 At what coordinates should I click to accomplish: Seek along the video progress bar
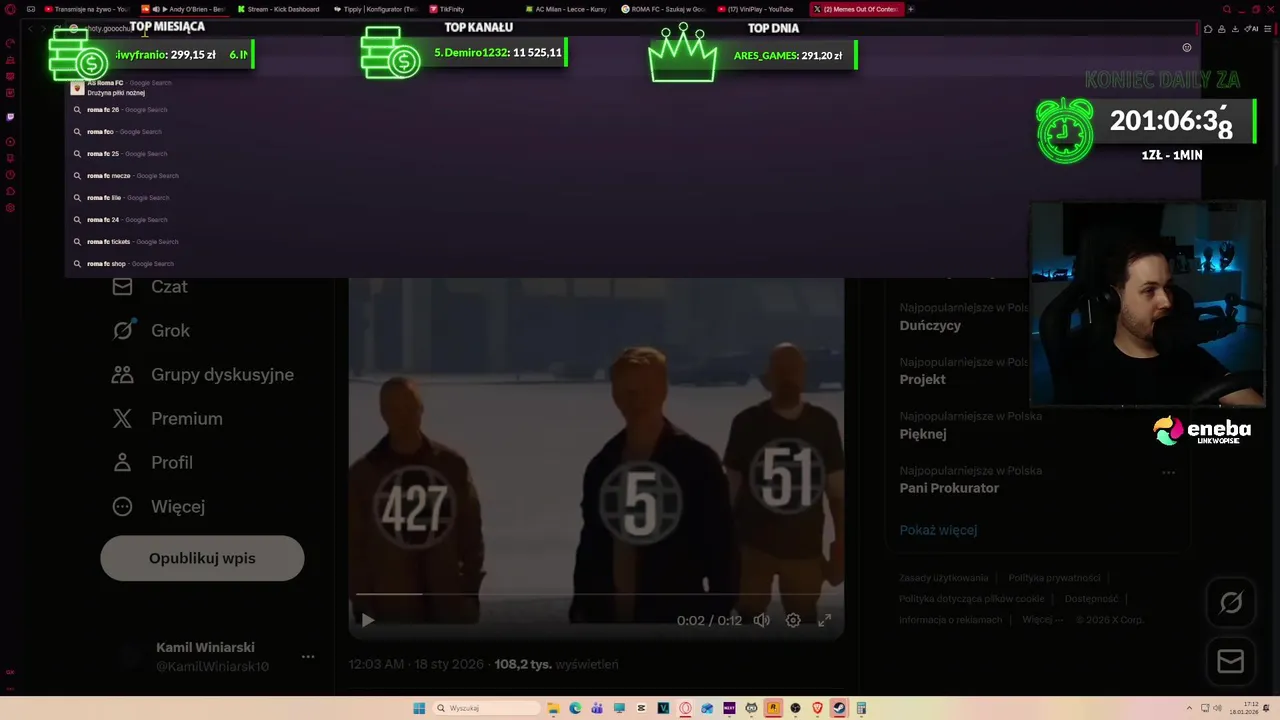click(595, 594)
